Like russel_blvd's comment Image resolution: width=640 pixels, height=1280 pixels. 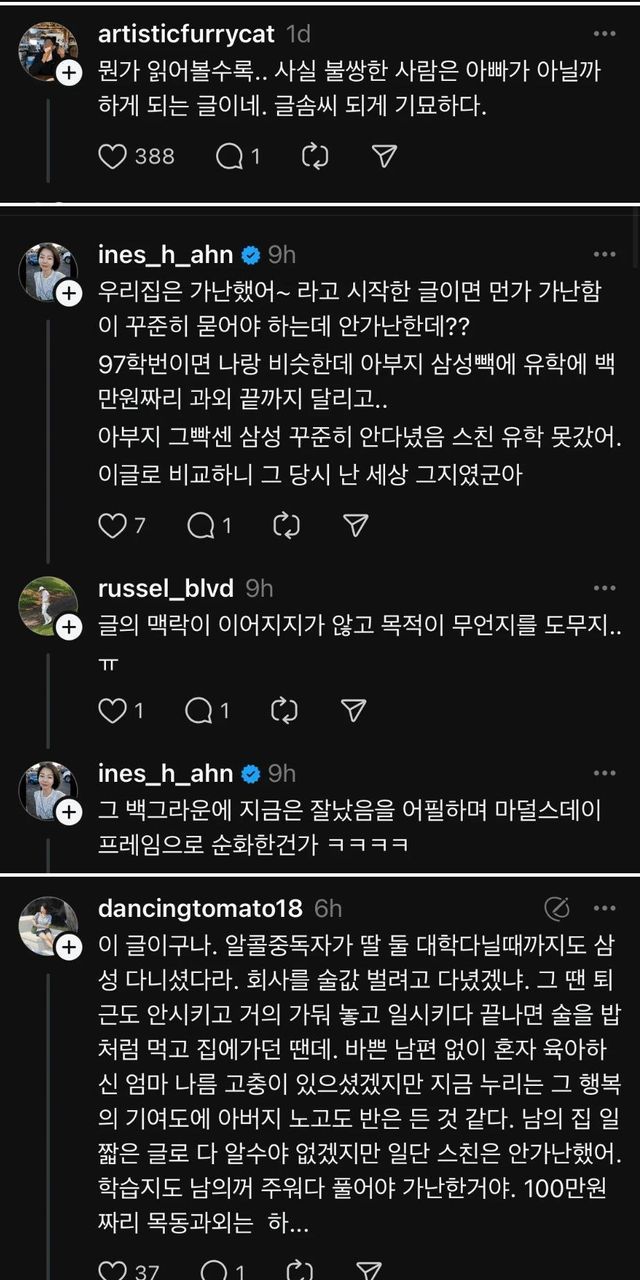[113, 710]
